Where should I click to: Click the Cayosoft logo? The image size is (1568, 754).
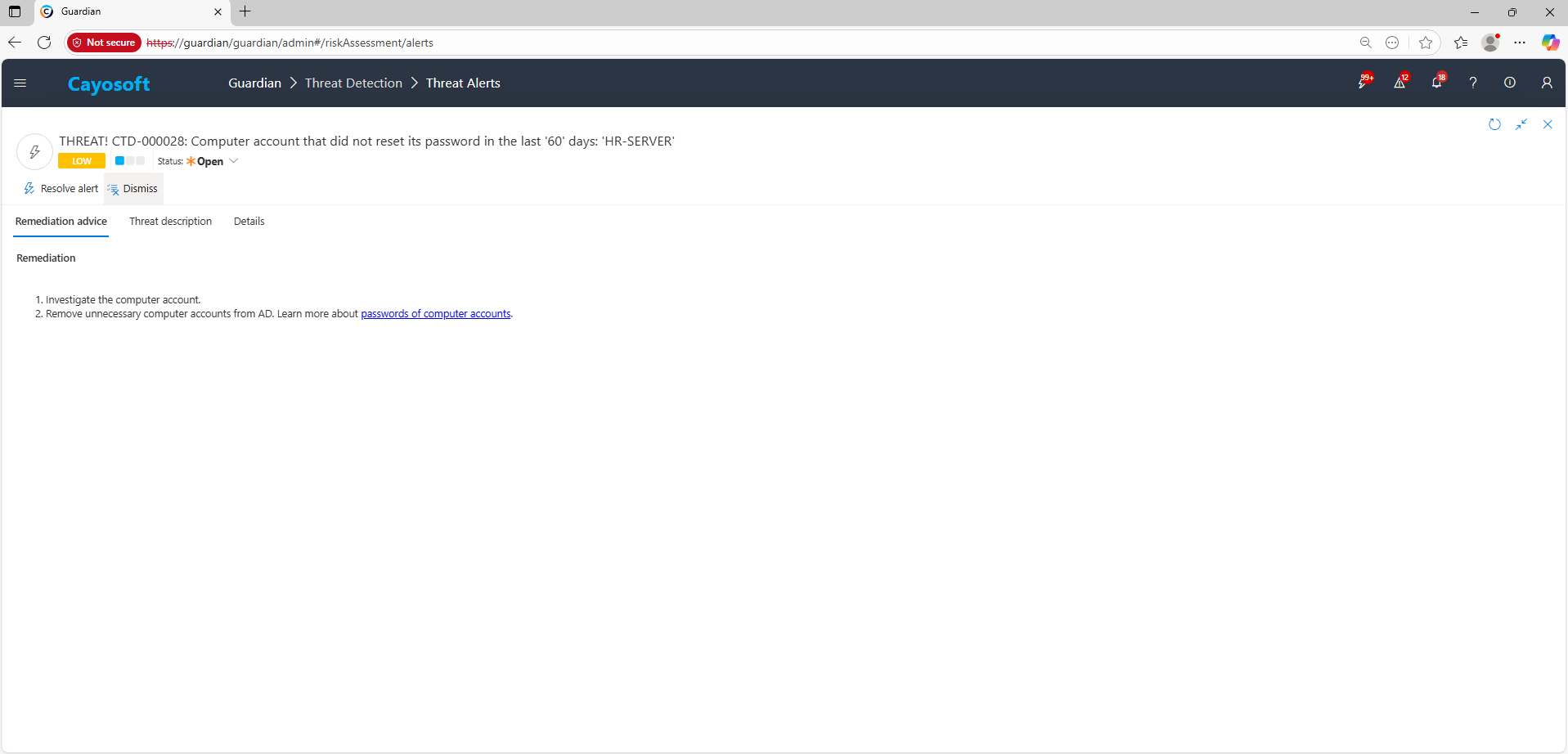click(x=109, y=84)
